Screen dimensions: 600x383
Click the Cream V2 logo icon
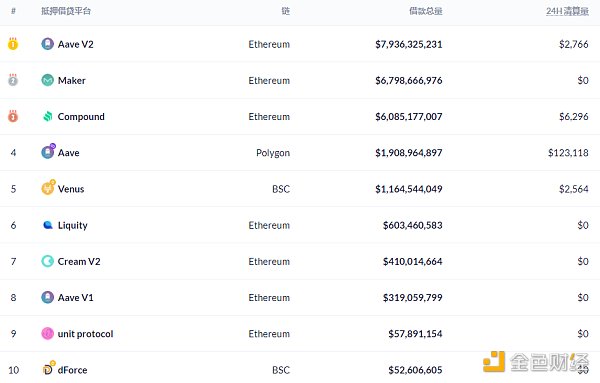tap(47, 261)
